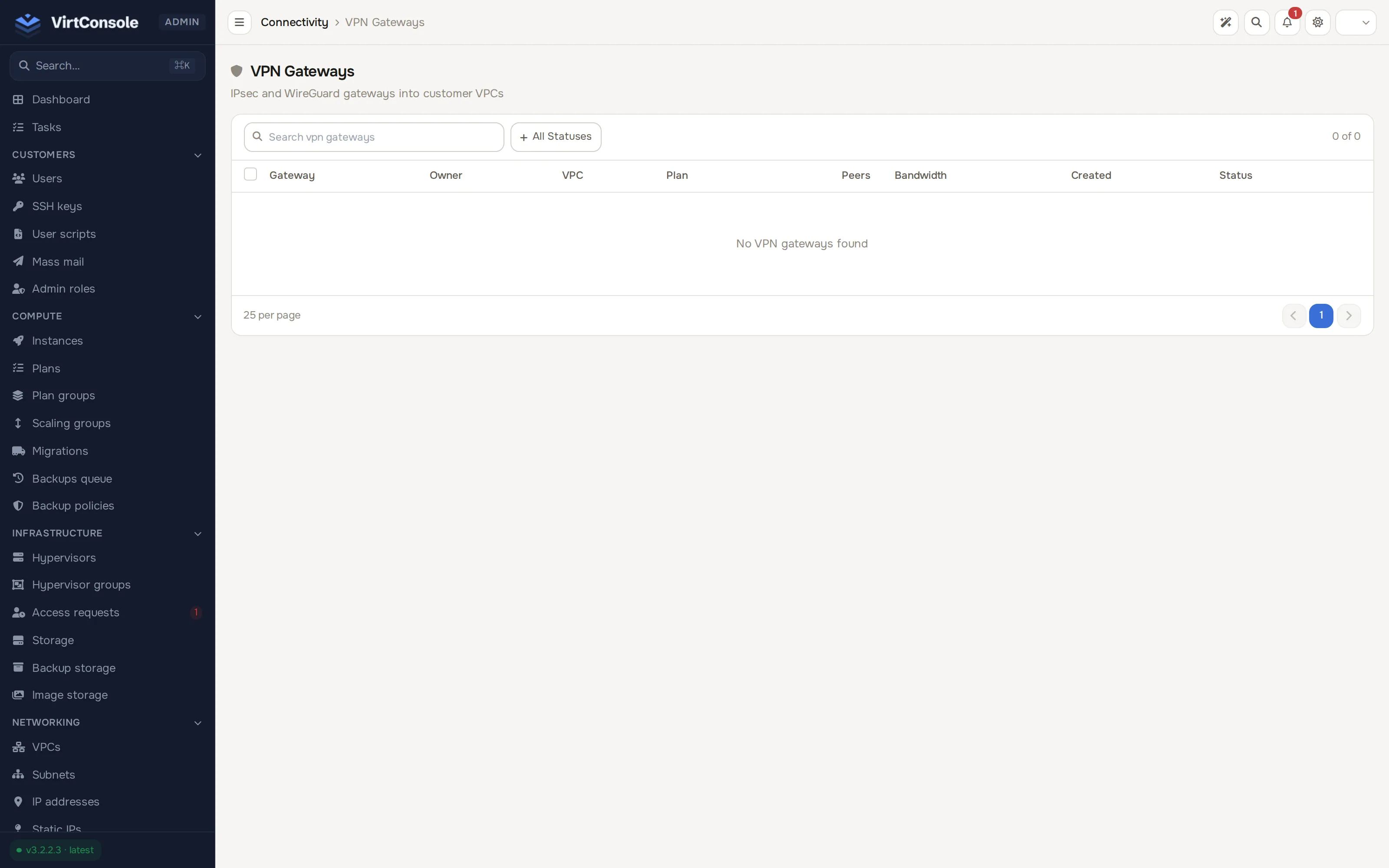Focus the sidebar Search box

(x=107, y=66)
